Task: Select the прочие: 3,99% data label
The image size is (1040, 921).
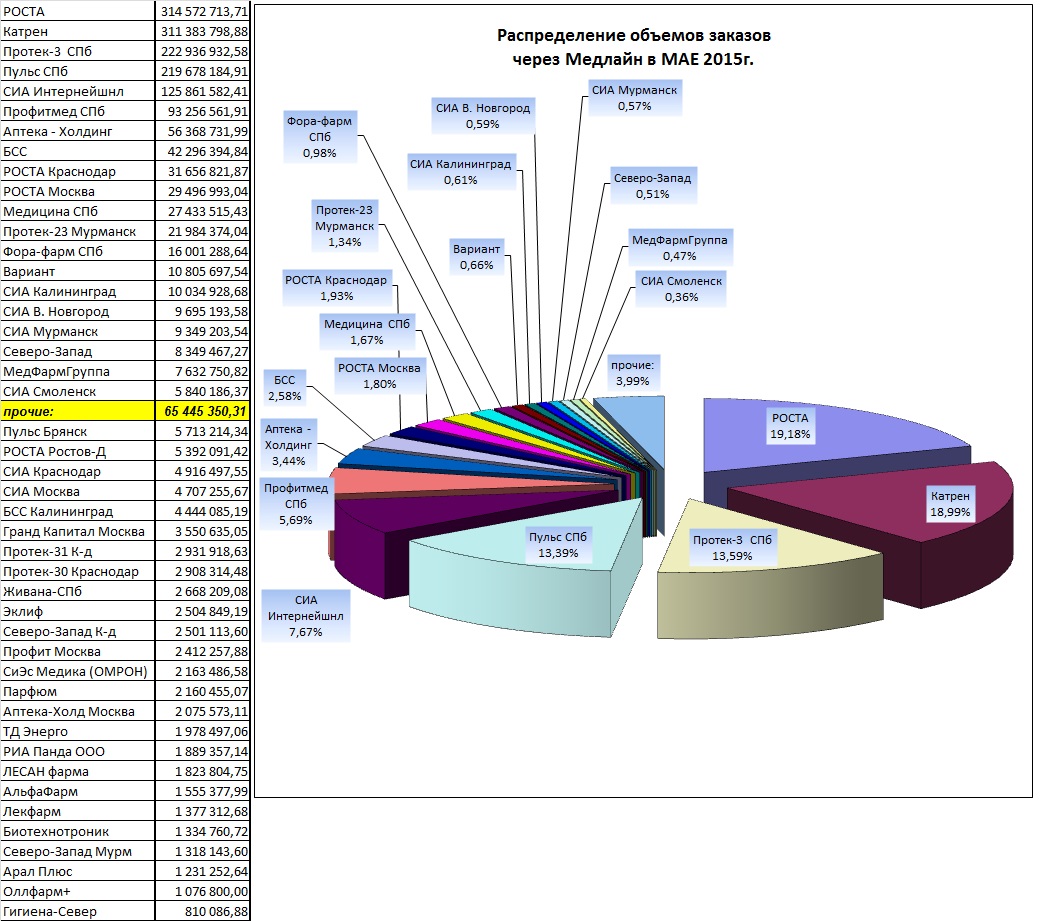Action: pyautogui.click(x=633, y=373)
